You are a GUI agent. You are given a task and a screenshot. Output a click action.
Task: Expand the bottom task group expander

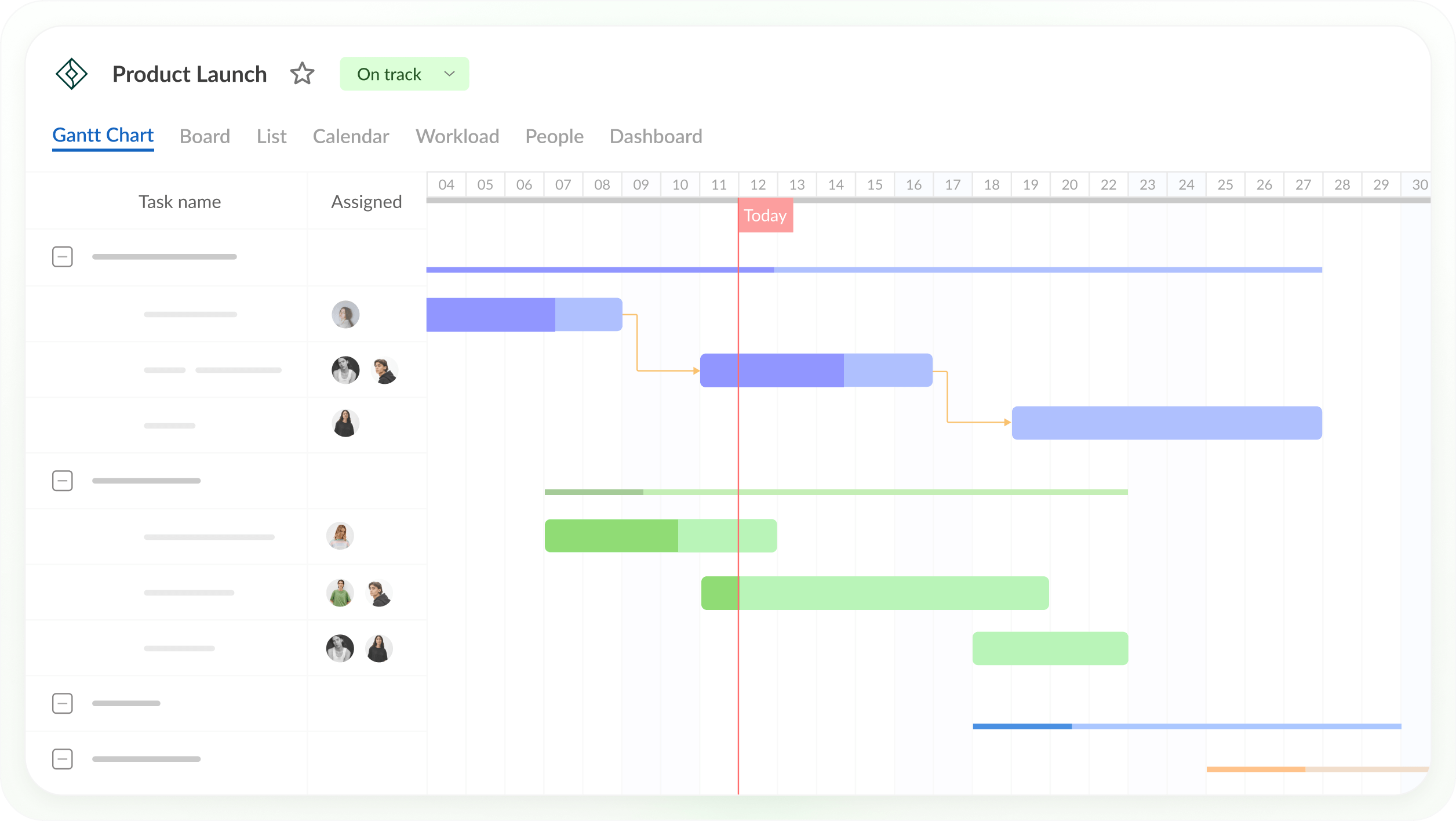coord(62,757)
